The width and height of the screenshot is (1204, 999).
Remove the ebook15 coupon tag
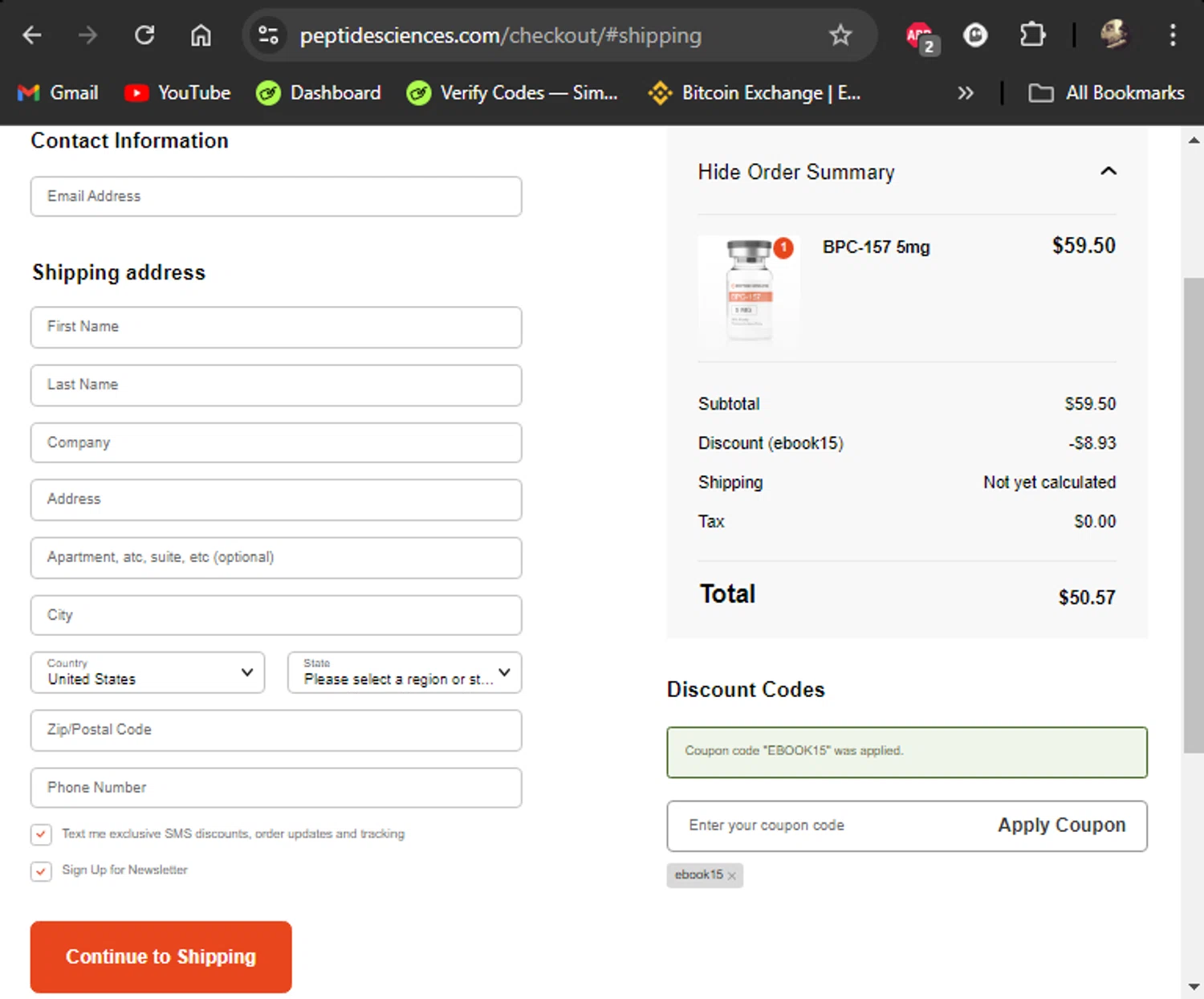tap(731, 875)
